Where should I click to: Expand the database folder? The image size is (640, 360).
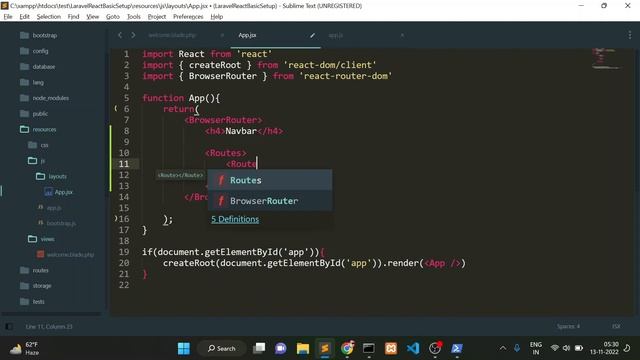pyautogui.click(x=38, y=67)
